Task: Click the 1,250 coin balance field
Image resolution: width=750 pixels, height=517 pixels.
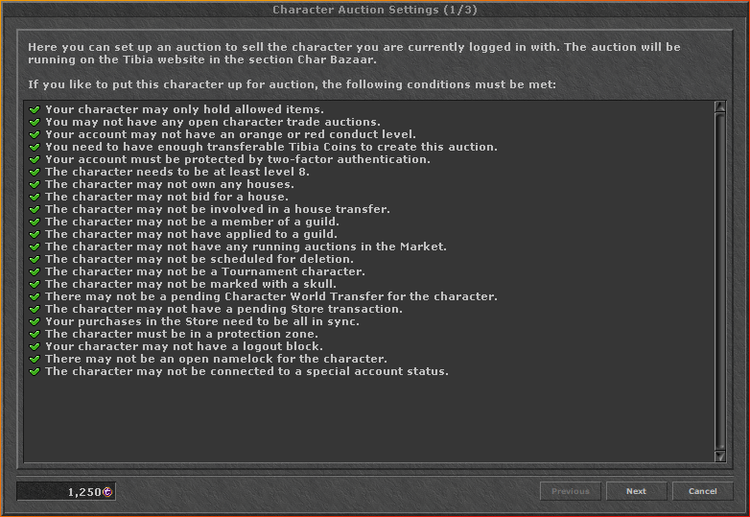Action: 66,491
